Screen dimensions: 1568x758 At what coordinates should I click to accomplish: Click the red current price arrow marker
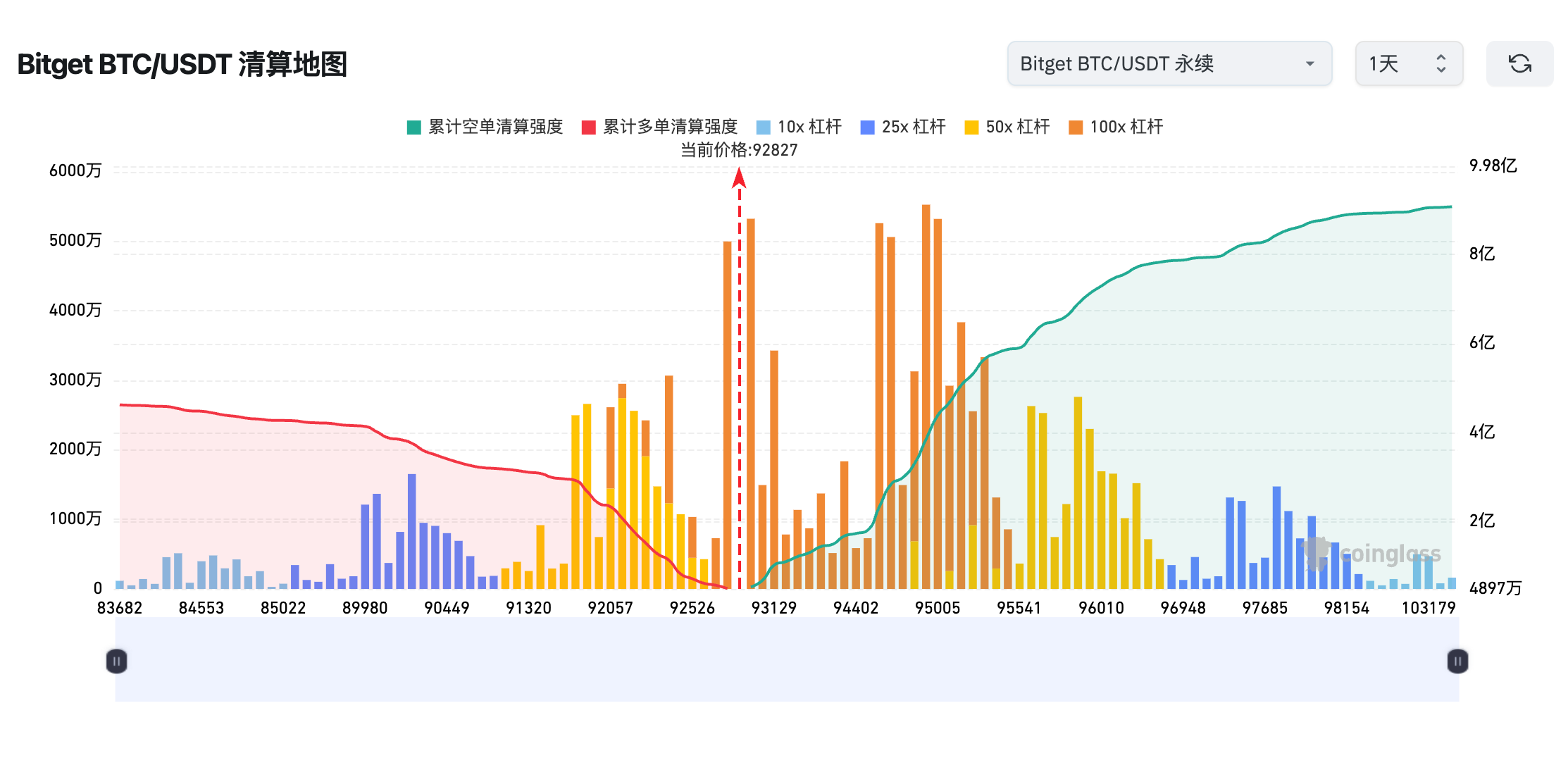(x=739, y=178)
